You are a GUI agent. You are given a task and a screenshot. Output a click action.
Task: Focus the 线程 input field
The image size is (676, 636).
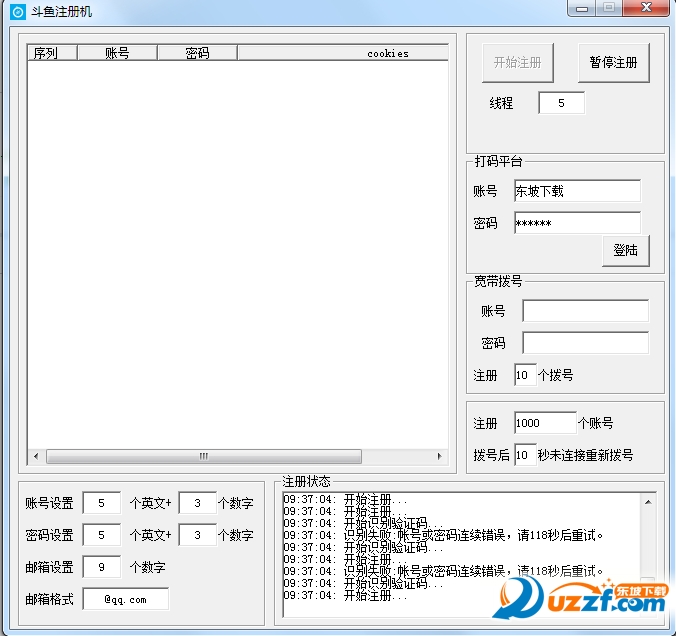[561, 103]
